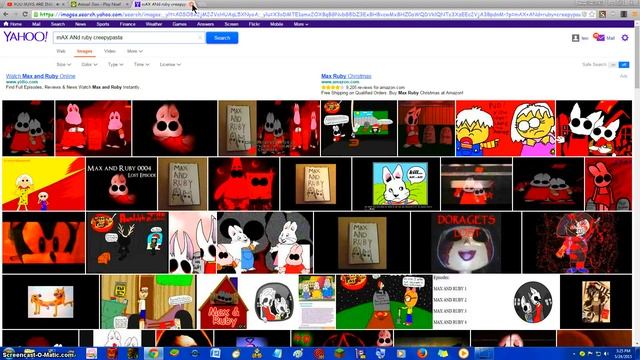Image resolution: width=640 pixels, height=360 pixels.
Task: Click the green SSL lock icon
Action: [x=36, y=14]
